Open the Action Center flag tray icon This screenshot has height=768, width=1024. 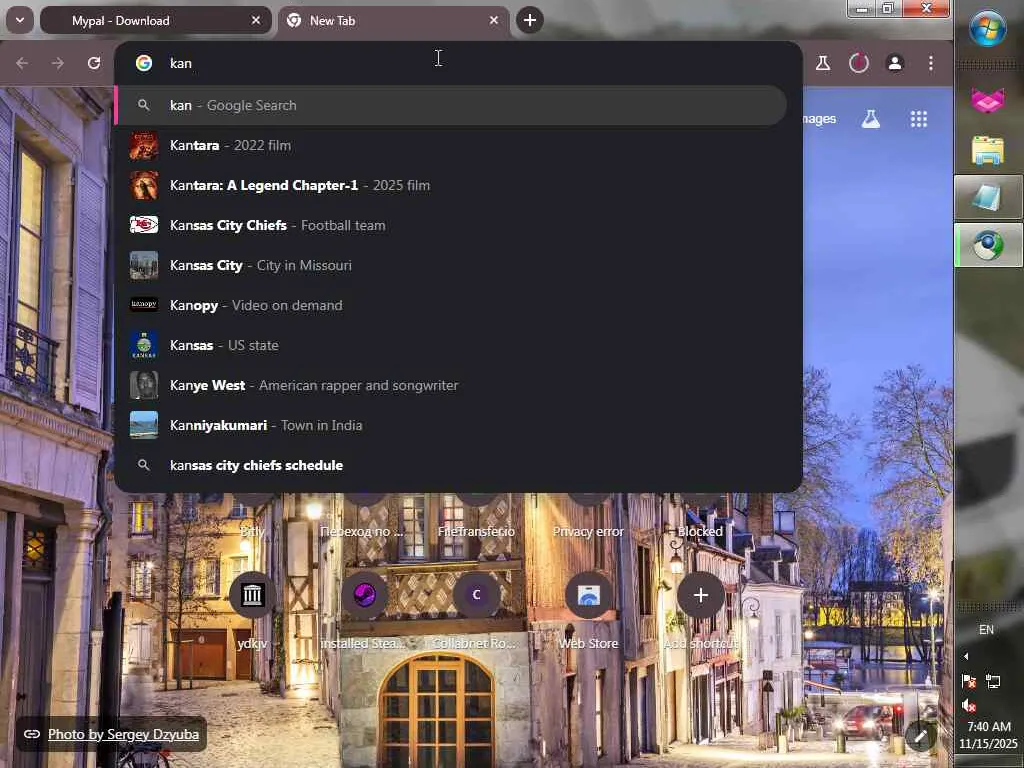pos(968,682)
